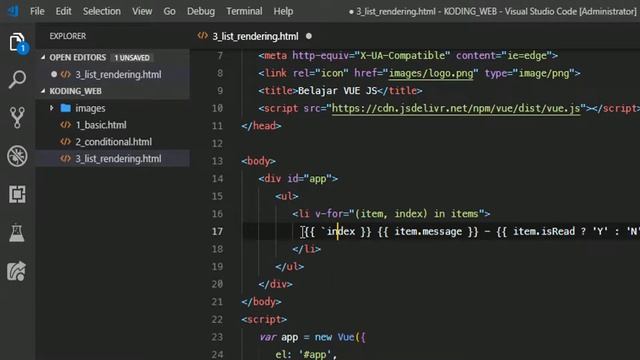Click the HTML icon on editor tab
Screen dimensions: 640x360
coord(202,36)
